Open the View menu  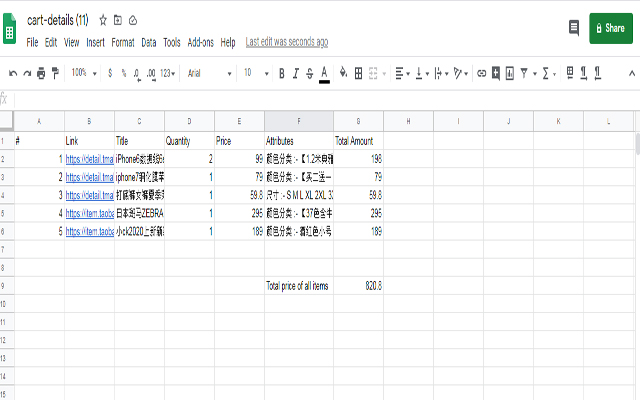point(71,42)
